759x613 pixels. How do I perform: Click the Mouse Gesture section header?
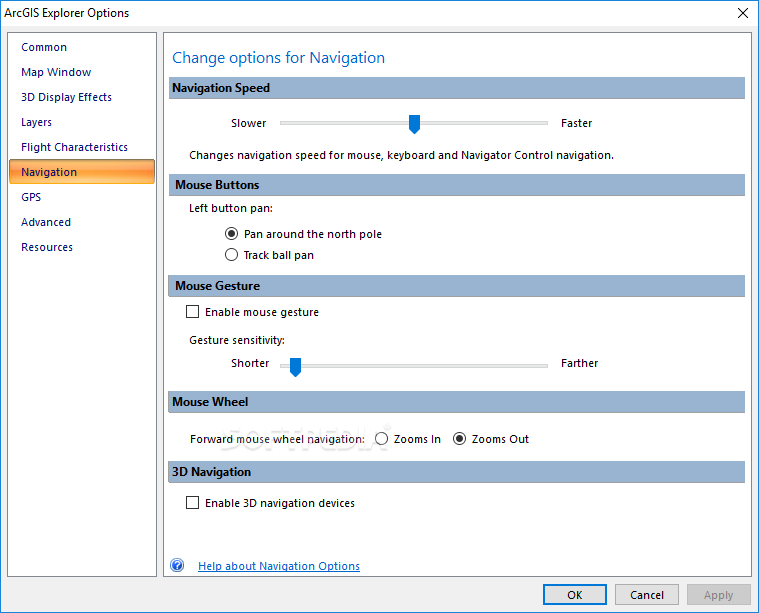click(456, 286)
